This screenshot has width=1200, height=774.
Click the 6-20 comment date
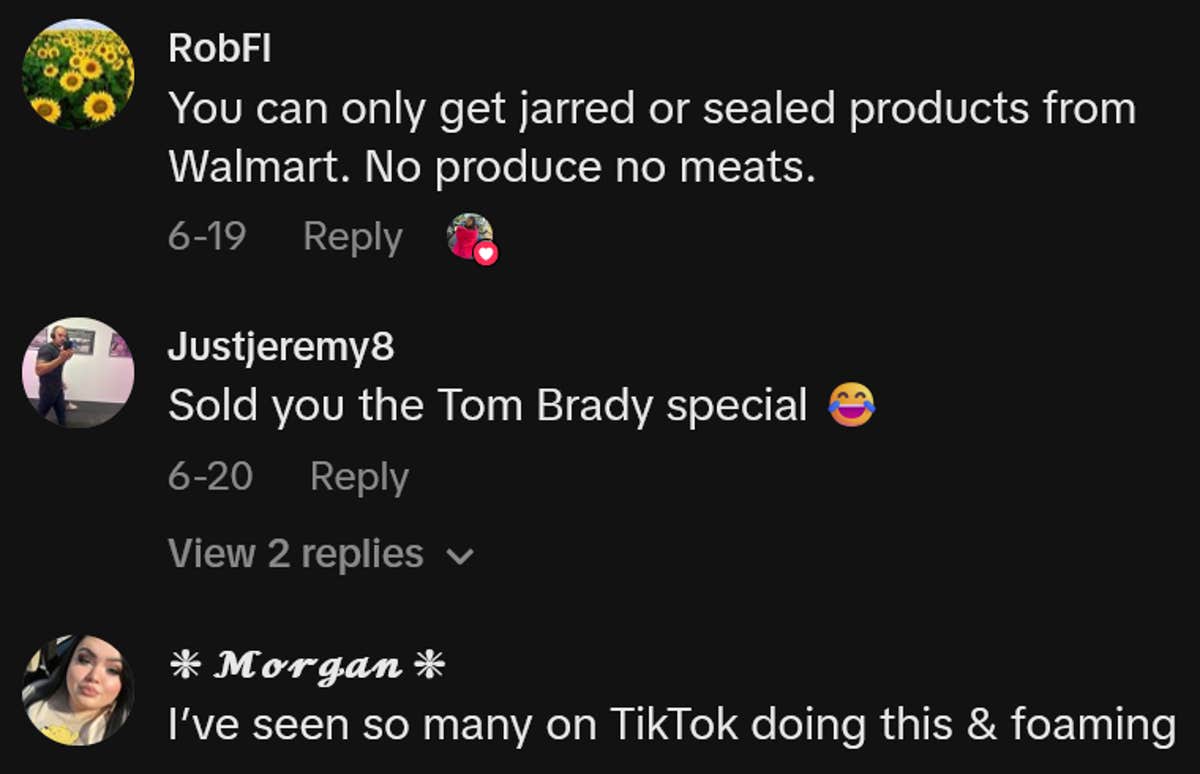point(210,476)
